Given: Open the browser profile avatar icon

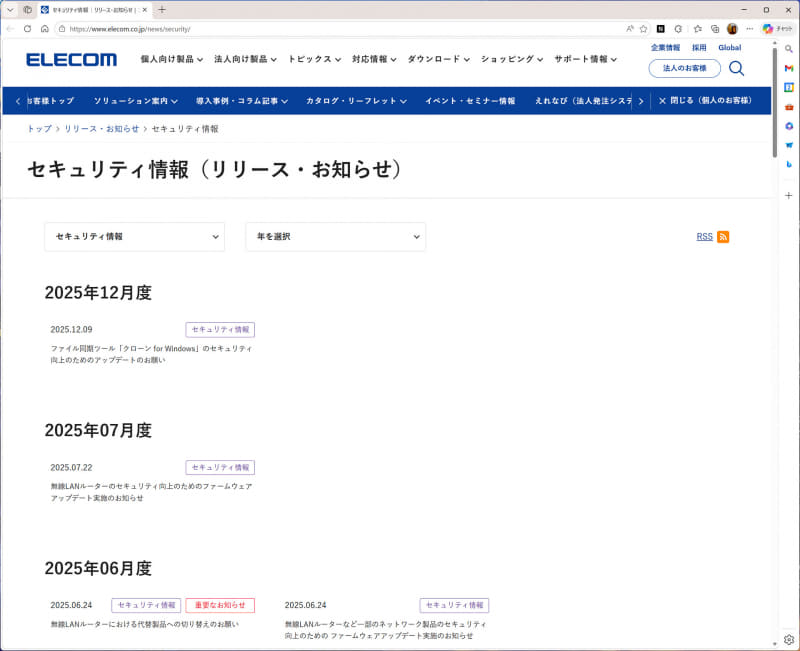Looking at the screenshot, I should coord(732,29).
